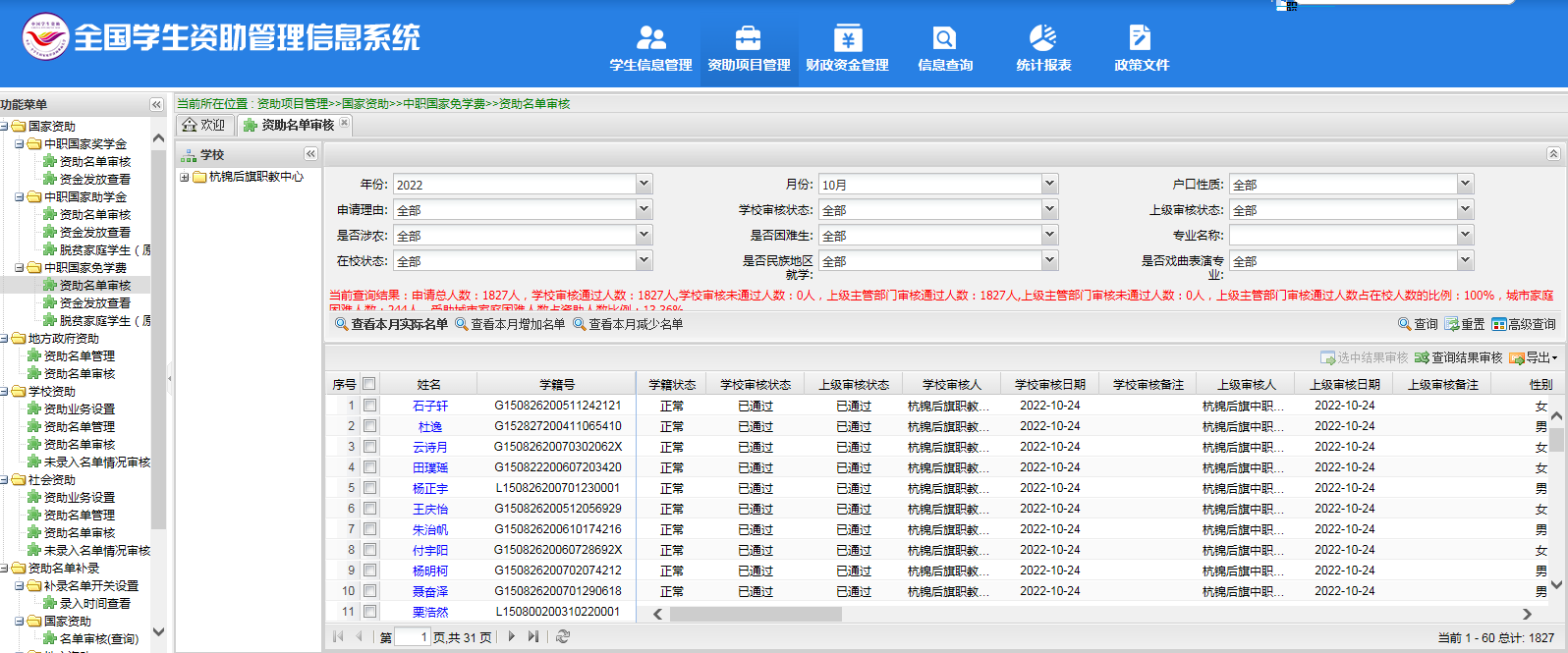Image resolution: width=1568 pixels, height=653 pixels.
Task: Collapse the 功能菜单 sidebar panel
Action: point(156,104)
